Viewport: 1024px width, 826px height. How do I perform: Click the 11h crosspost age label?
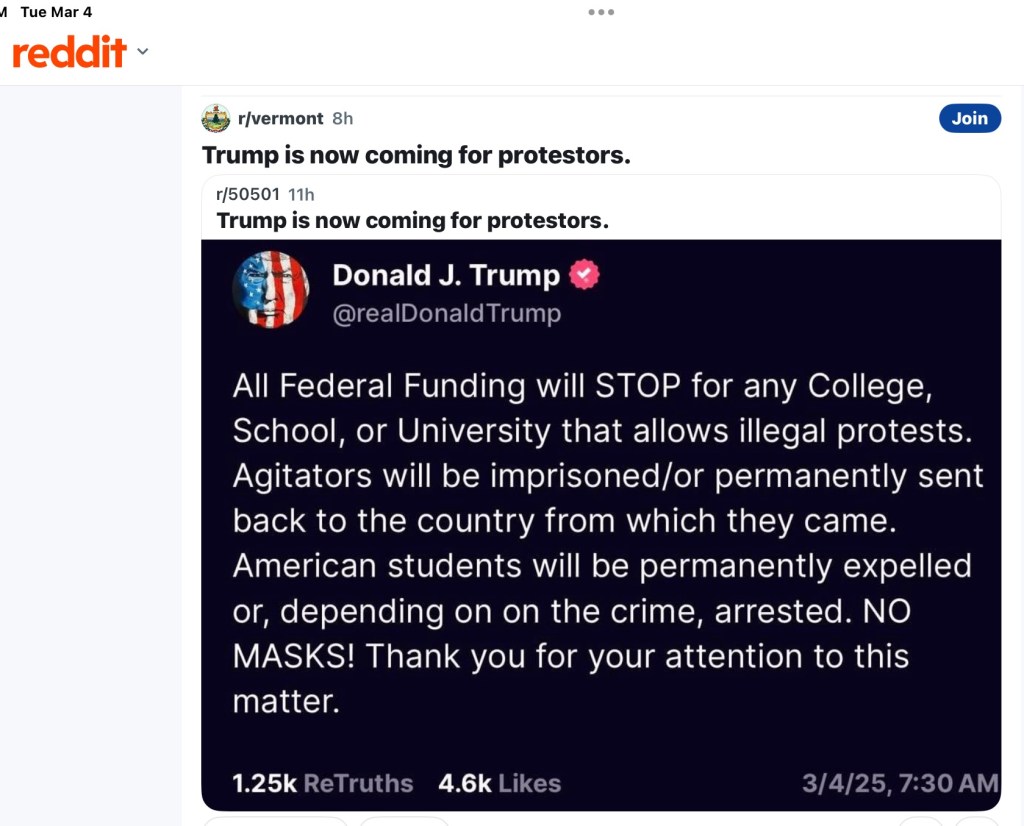click(301, 194)
